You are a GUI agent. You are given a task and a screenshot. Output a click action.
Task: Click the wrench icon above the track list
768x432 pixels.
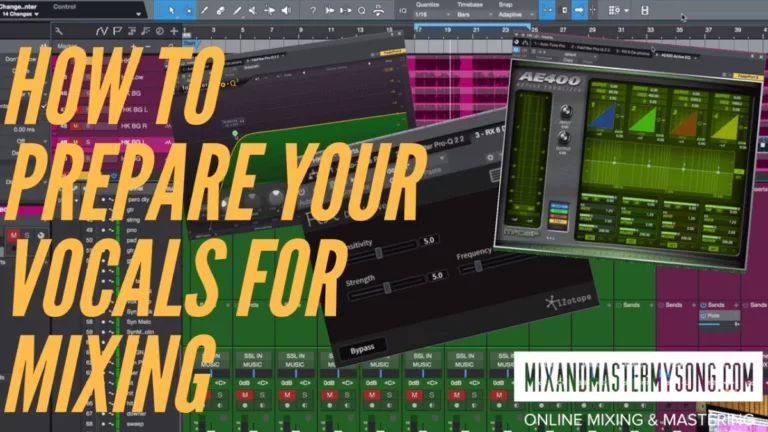(x=59, y=31)
